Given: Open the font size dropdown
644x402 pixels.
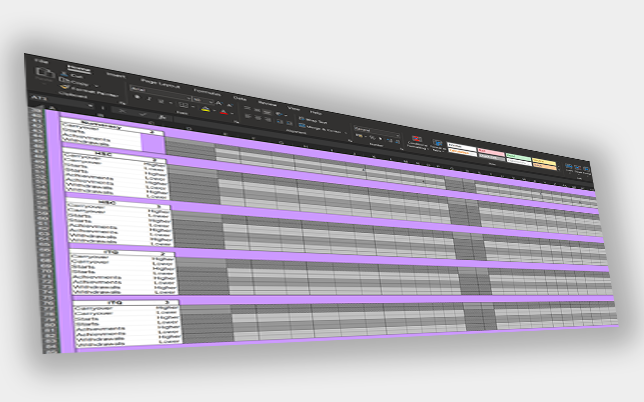Looking at the screenshot, I should [x=211, y=102].
